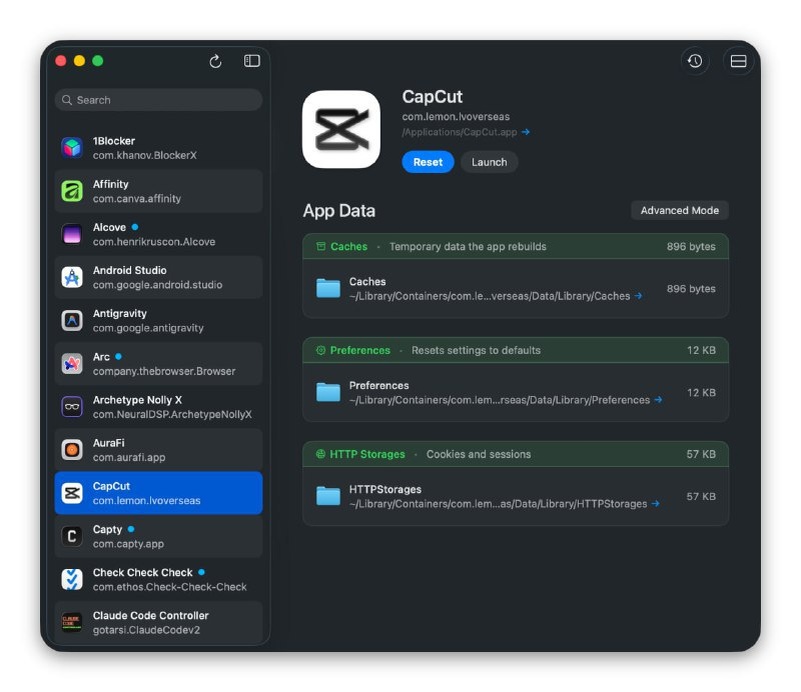
Task: Select Android Studio in the app list
Action: click(158, 277)
